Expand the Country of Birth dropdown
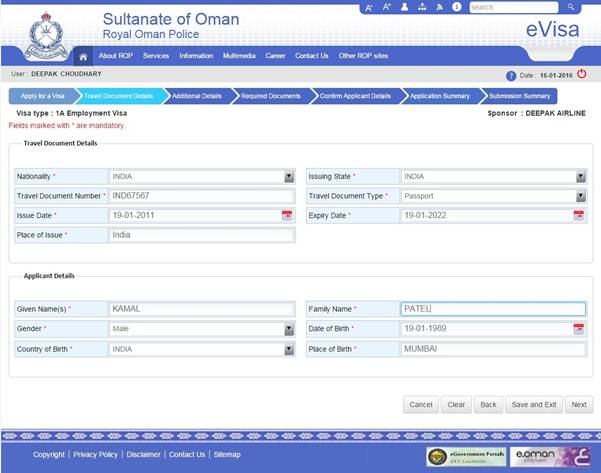Screen dimensions: 601x473 pyautogui.click(x=289, y=349)
